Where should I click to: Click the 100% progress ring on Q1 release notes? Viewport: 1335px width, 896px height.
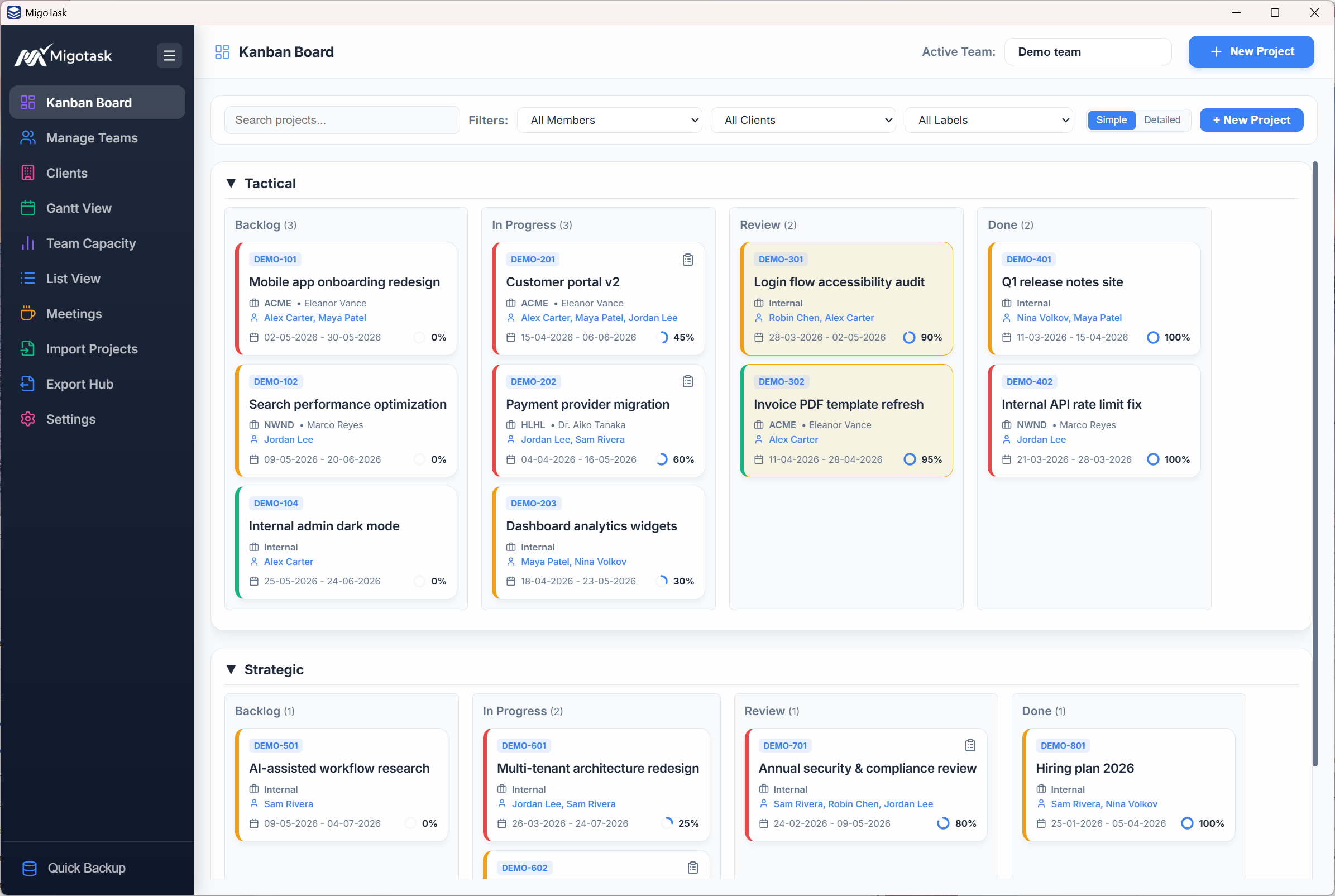[1154, 337]
